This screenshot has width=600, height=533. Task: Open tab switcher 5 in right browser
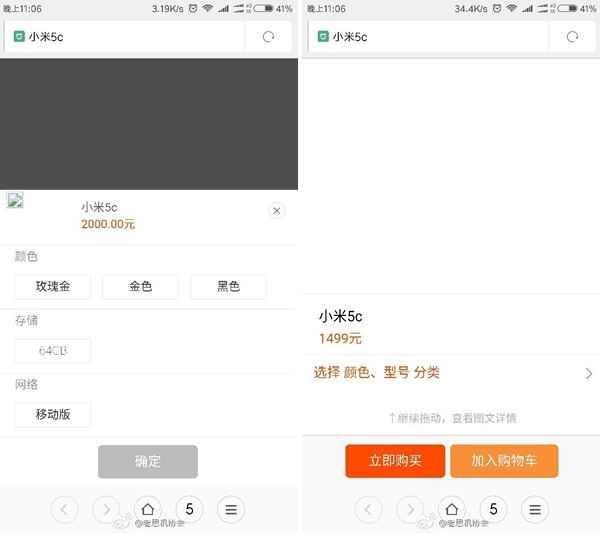click(494, 509)
